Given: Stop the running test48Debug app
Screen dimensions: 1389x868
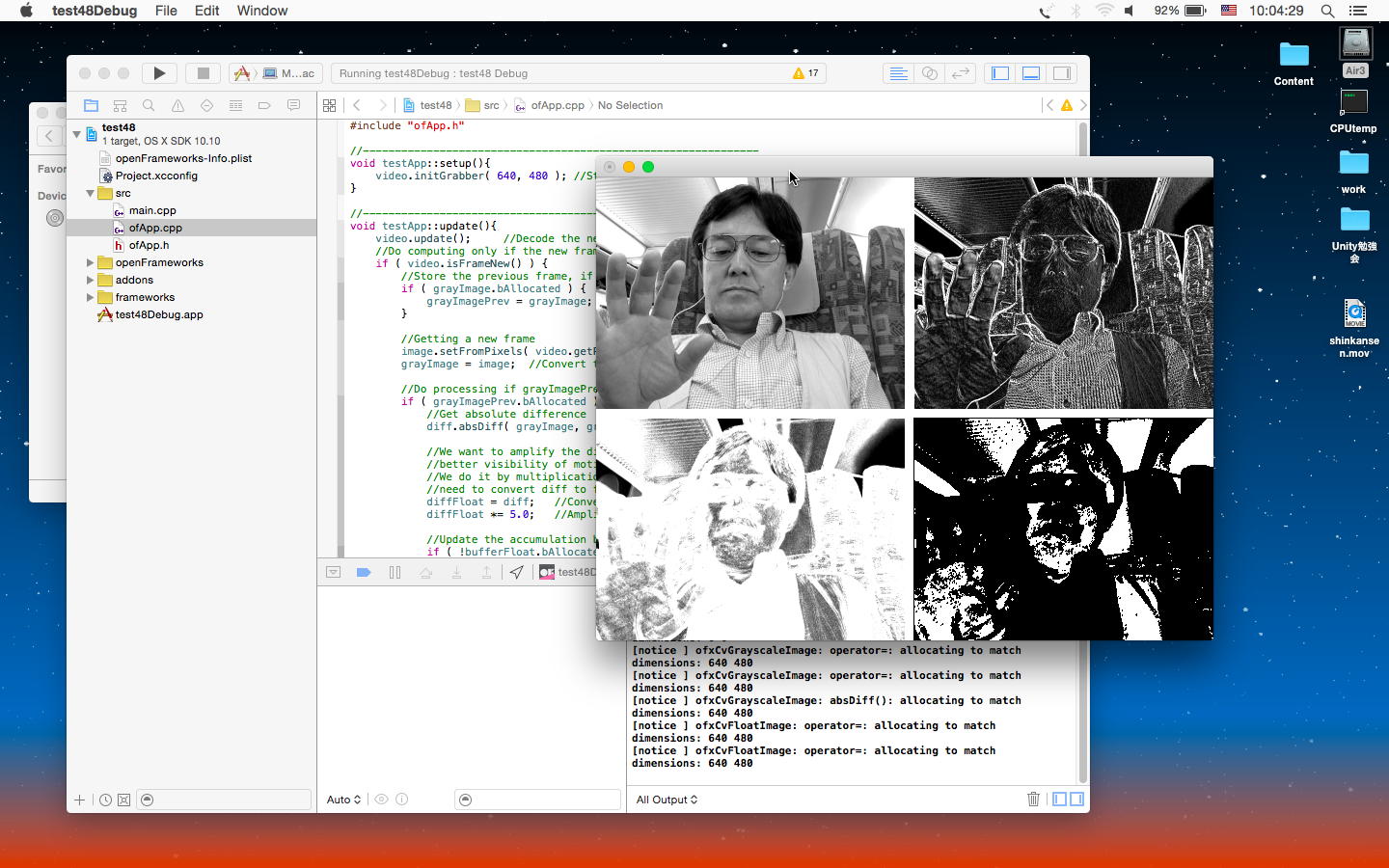Looking at the screenshot, I should [x=203, y=73].
